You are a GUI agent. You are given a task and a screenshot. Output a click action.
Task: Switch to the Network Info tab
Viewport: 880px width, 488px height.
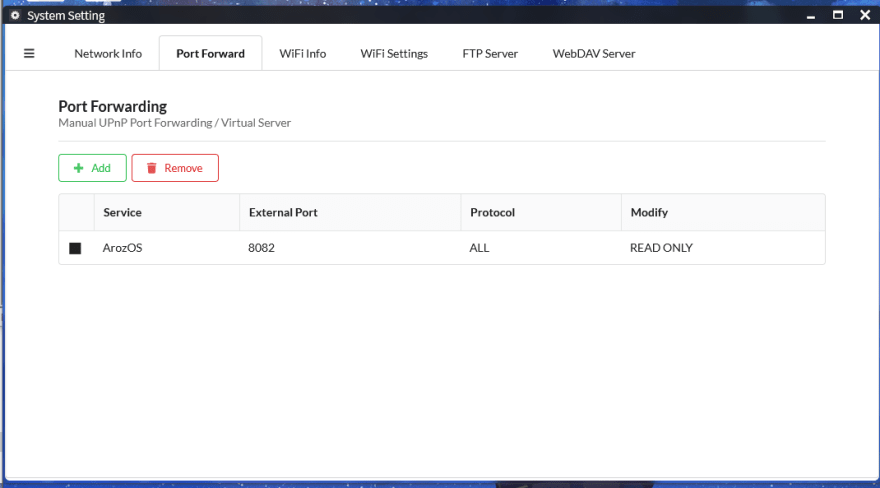[x=108, y=53]
